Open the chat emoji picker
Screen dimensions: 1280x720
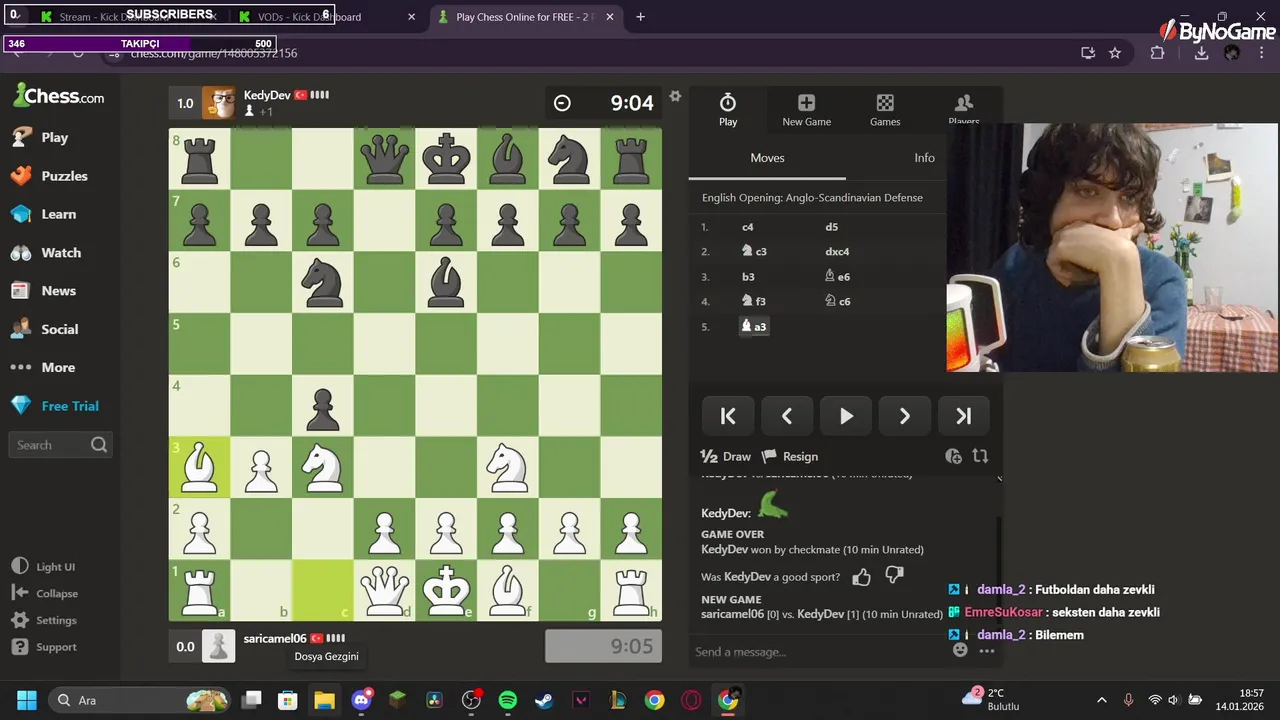tap(961, 650)
